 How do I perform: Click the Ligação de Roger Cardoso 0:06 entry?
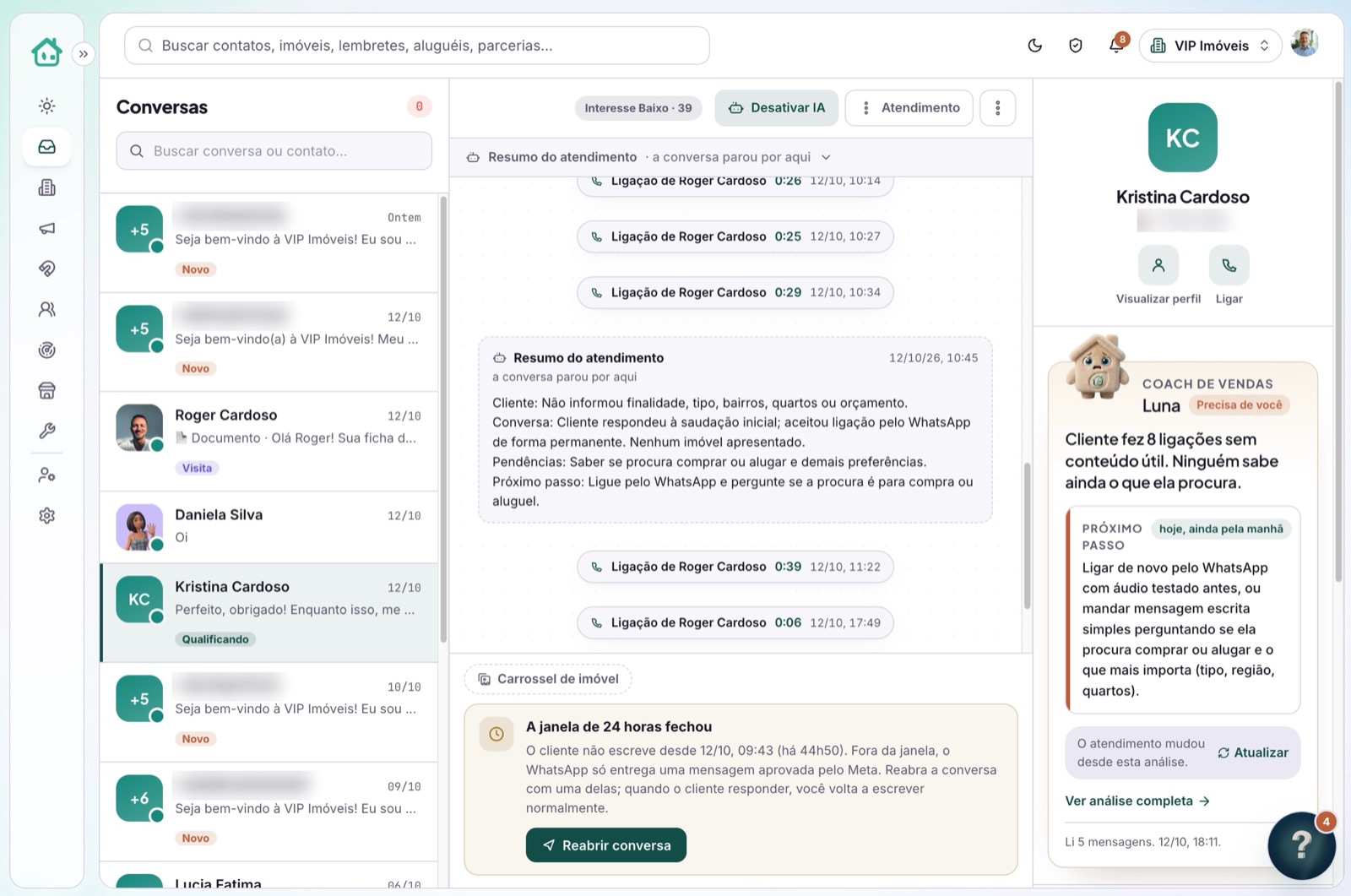pos(735,622)
